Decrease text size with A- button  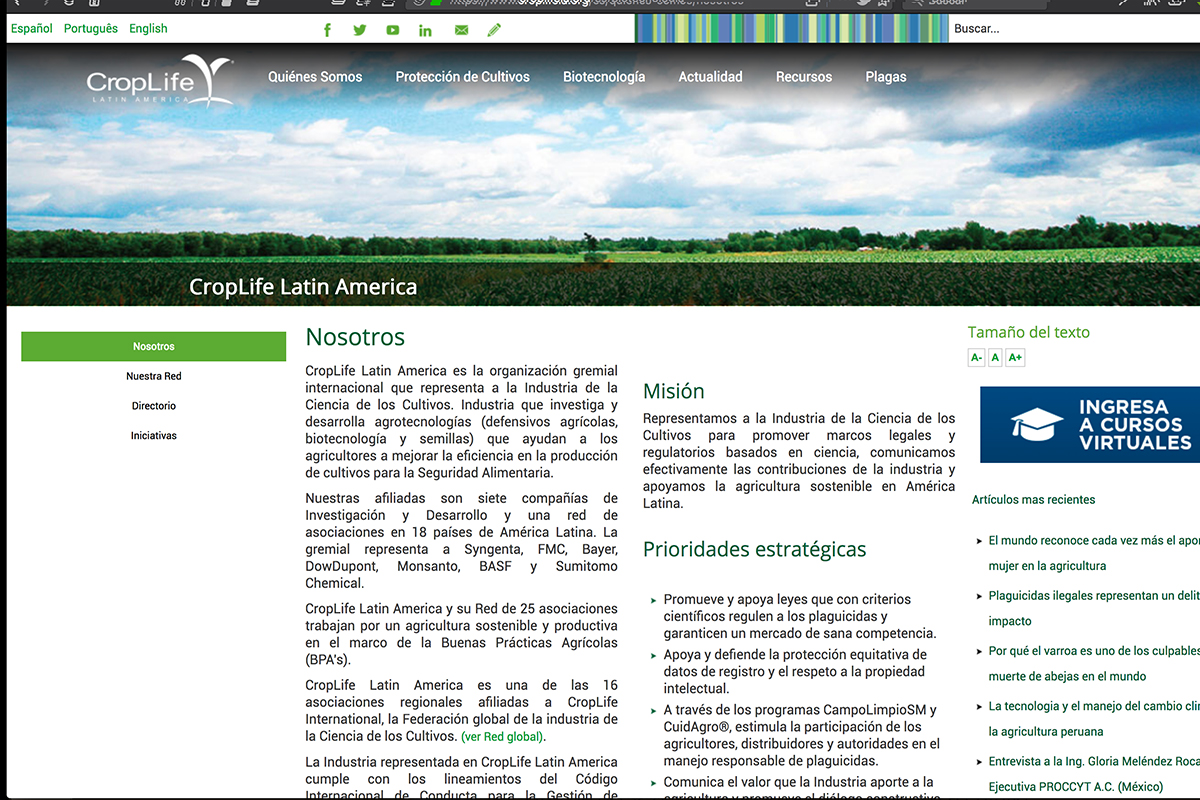pos(977,357)
